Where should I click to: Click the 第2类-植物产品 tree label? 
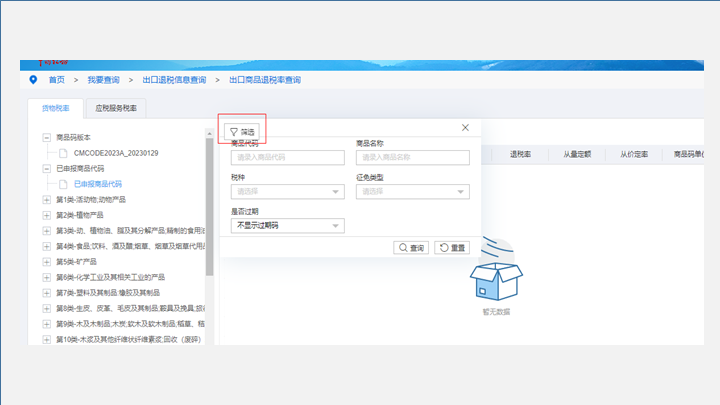pyautogui.click(x=79, y=215)
